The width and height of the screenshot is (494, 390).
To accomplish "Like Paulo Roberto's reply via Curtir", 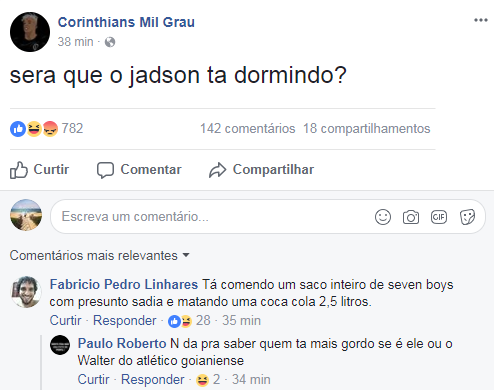I will pyautogui.click(x=93, y=379).
